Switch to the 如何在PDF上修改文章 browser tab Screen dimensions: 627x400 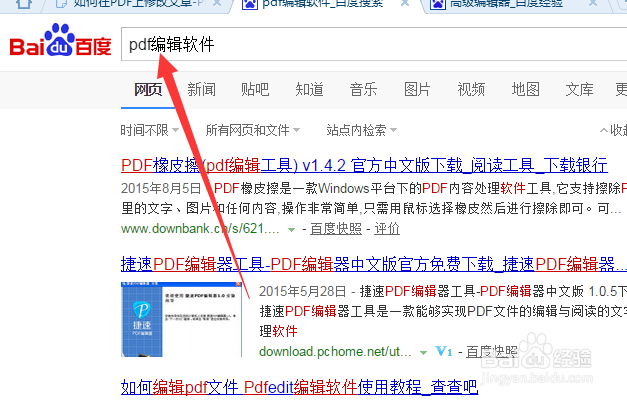[x=138, y=4]
